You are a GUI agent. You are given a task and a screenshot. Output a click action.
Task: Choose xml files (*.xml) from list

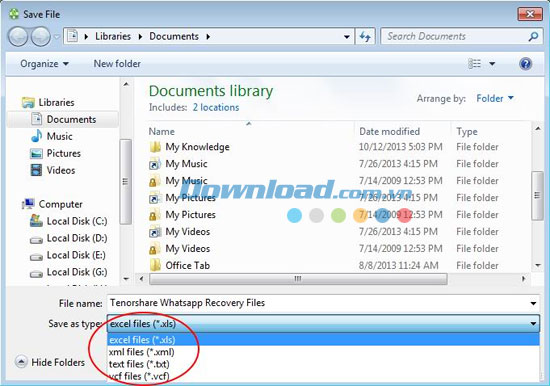click(x=323, y=352)
